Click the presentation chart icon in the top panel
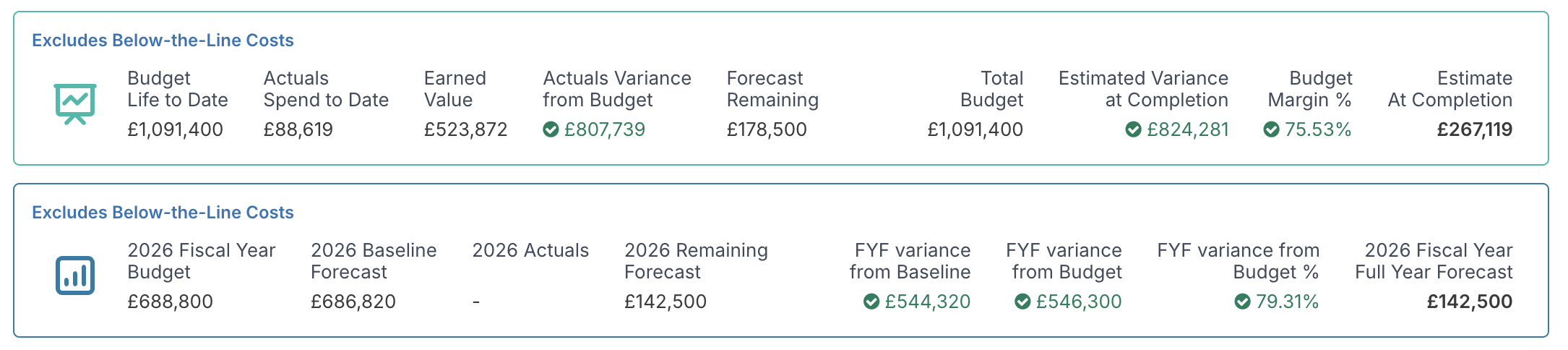This screenshot has height=350, width=1568. (75, 103)
